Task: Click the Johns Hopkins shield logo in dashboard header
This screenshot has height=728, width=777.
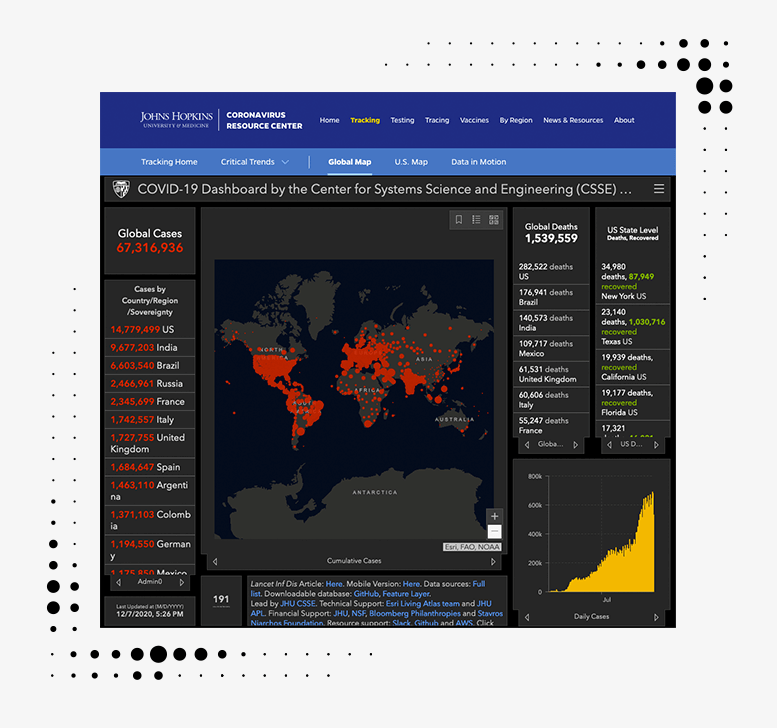Action: (121, 189)
